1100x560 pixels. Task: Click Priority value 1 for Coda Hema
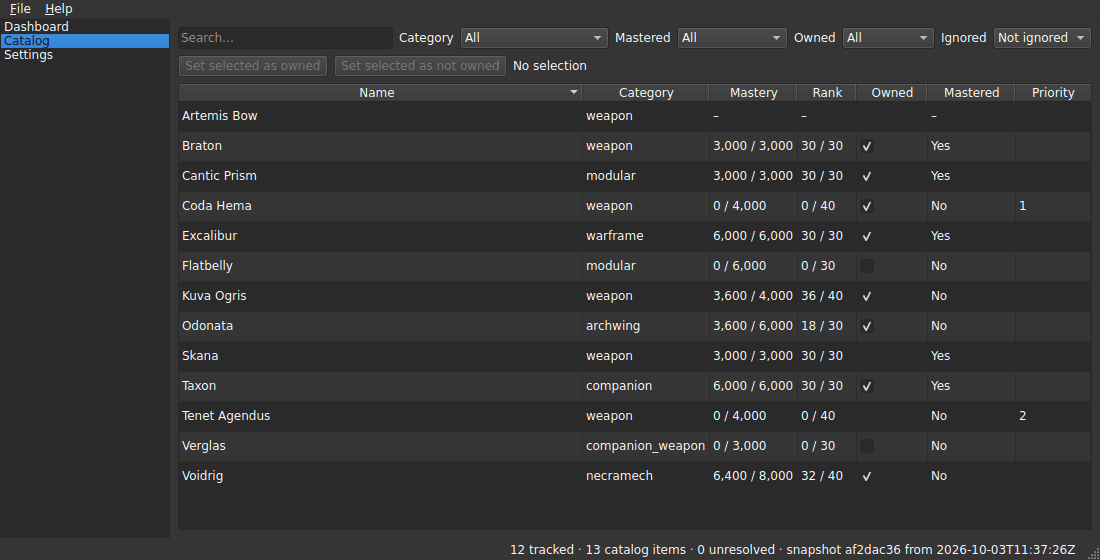point(1052,206)
